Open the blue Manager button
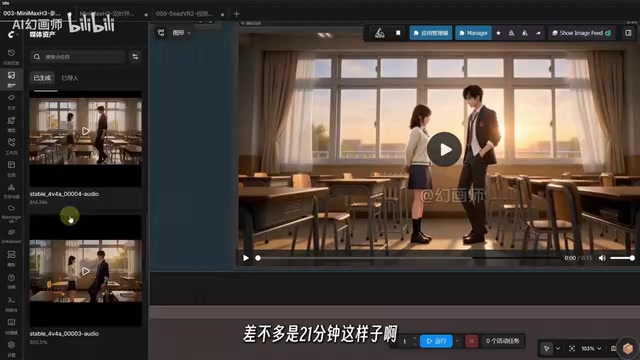Viewport: 640px width, 360px height. tap(473, 33)
